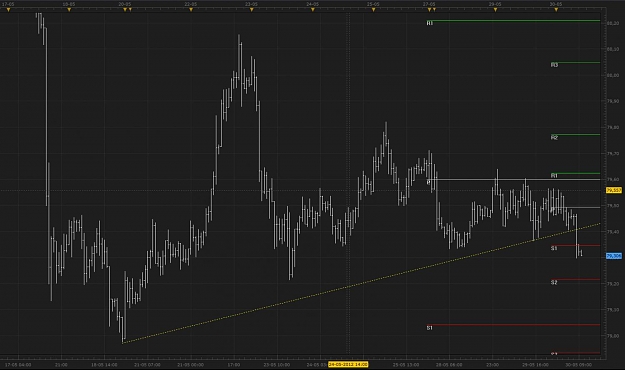
Task: Click the 79,80 price axis label
Action: (x=613, y=127)
